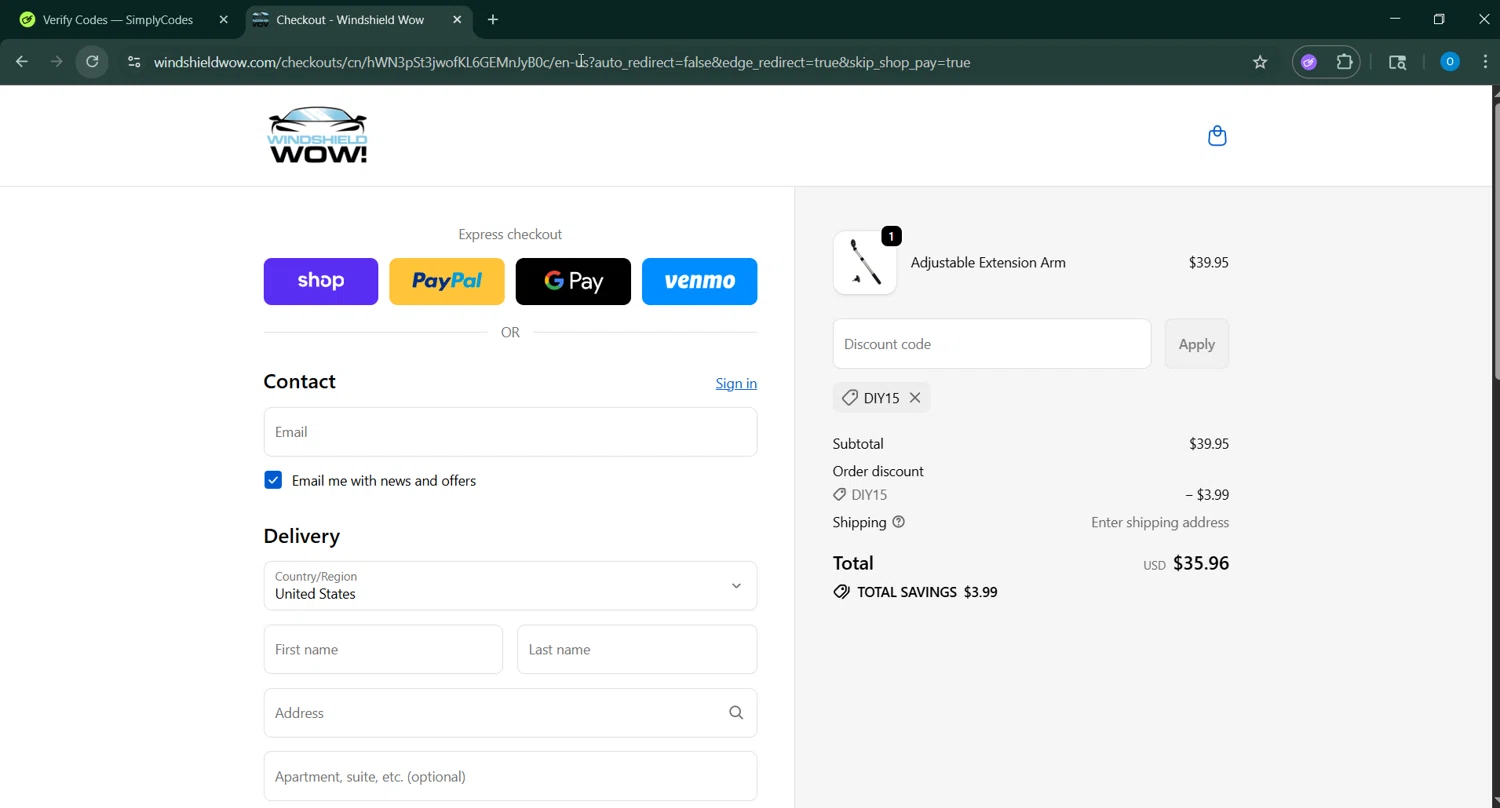Pay with Venmo button

click(x=700, y=281)
